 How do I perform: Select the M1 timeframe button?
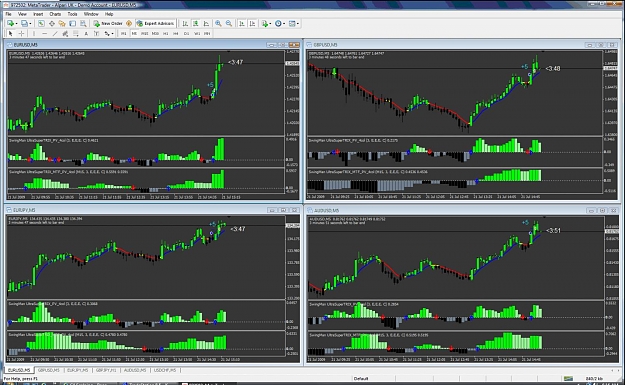coord(124,33)
